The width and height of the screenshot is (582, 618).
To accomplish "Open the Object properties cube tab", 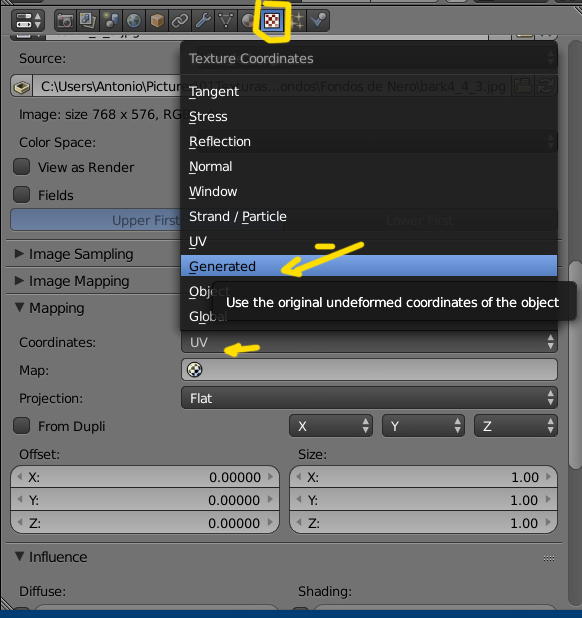I will [x=157, y=20].
